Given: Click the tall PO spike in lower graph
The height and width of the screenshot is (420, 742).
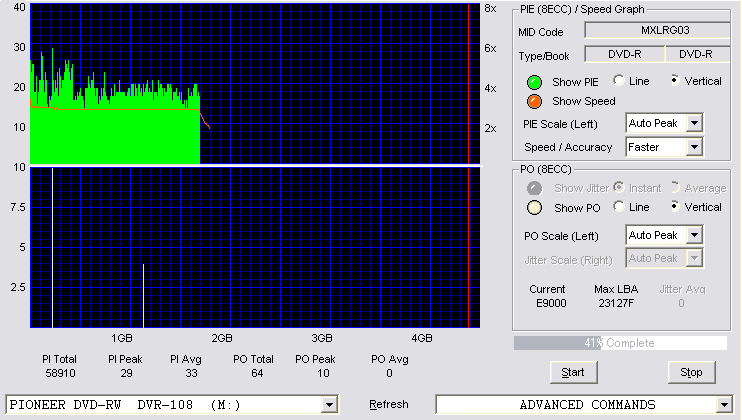Looking at the screenshot, I should point(52,247).
